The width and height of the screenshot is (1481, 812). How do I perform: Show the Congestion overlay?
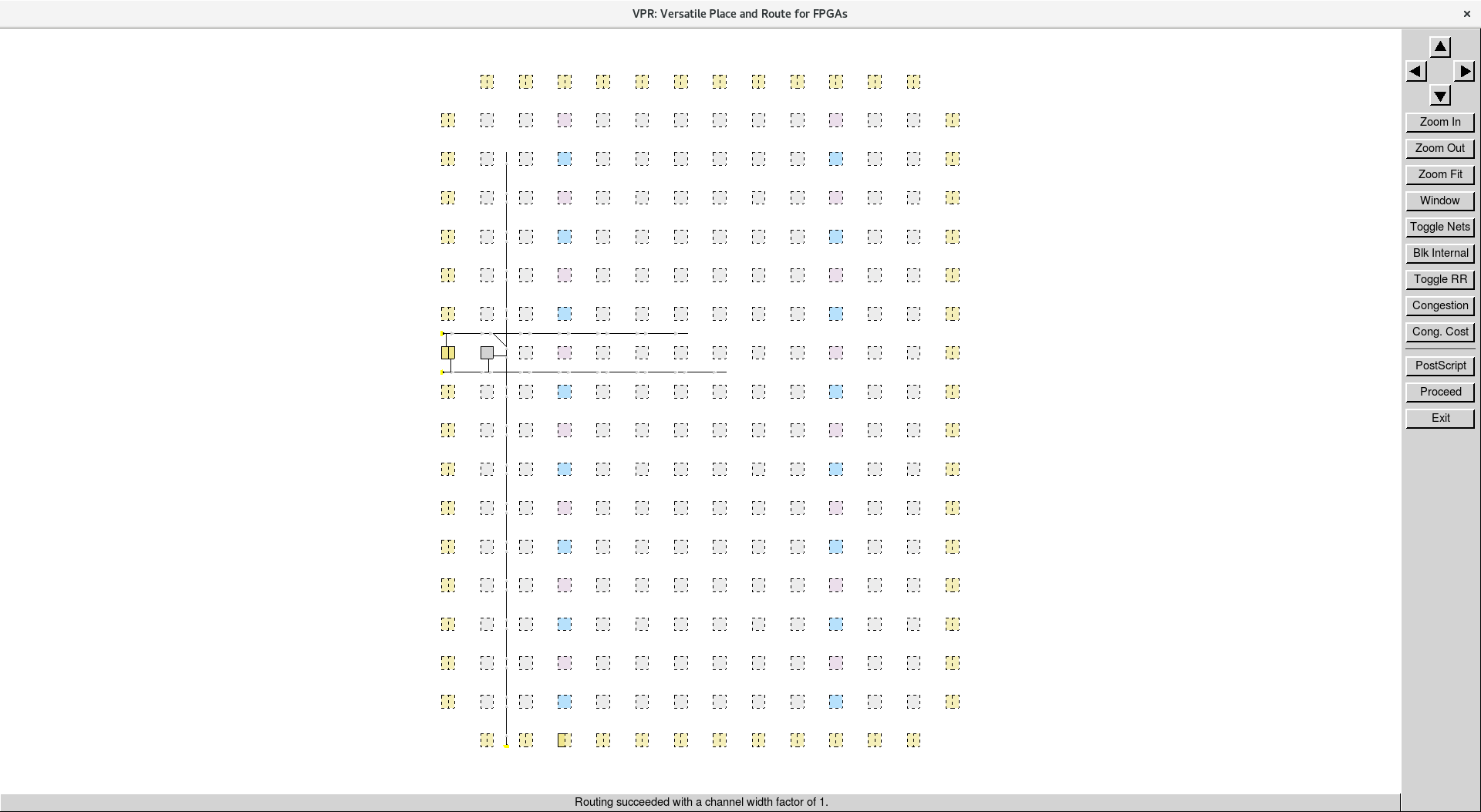pyautogui.click(x=1440, y=305)
